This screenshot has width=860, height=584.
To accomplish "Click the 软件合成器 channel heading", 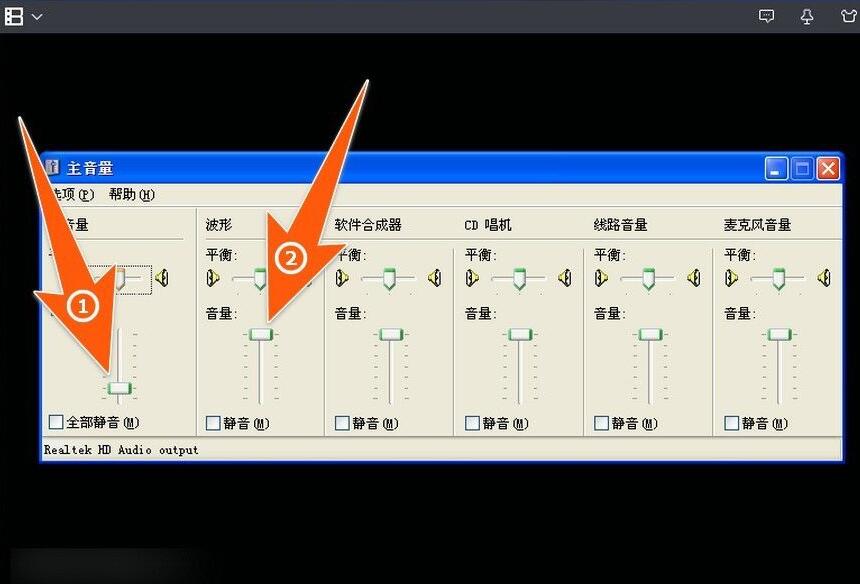I will pyautogui.click(x=368, y=225).
